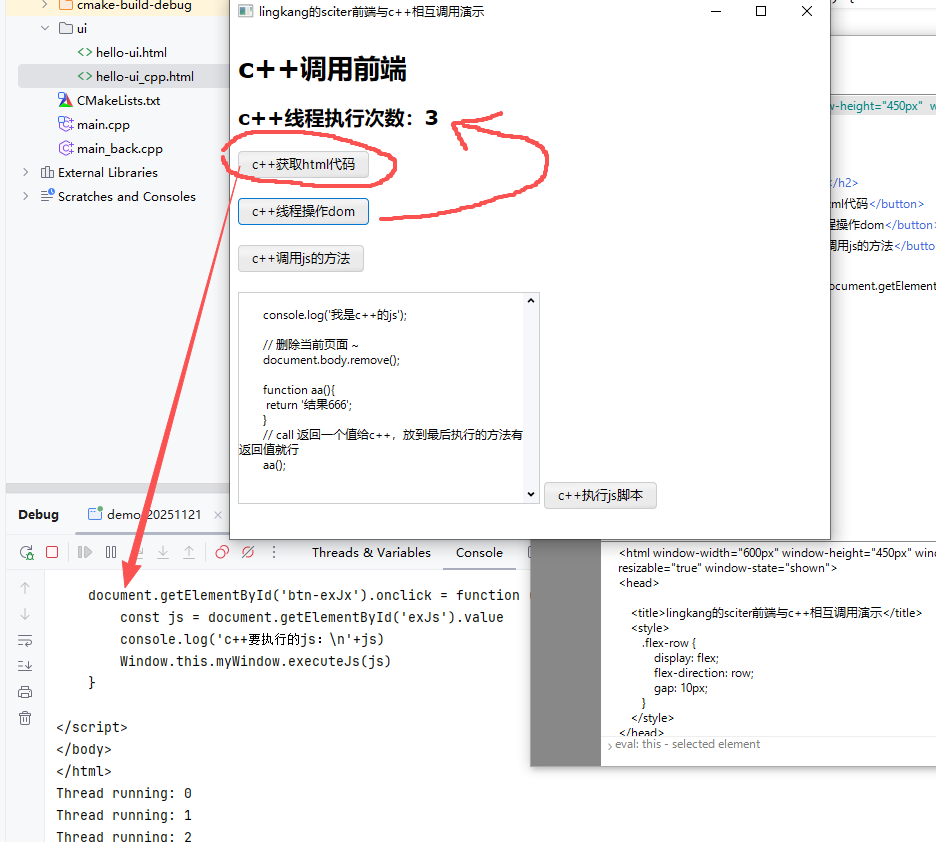Select the Console tab

(479, 553)
